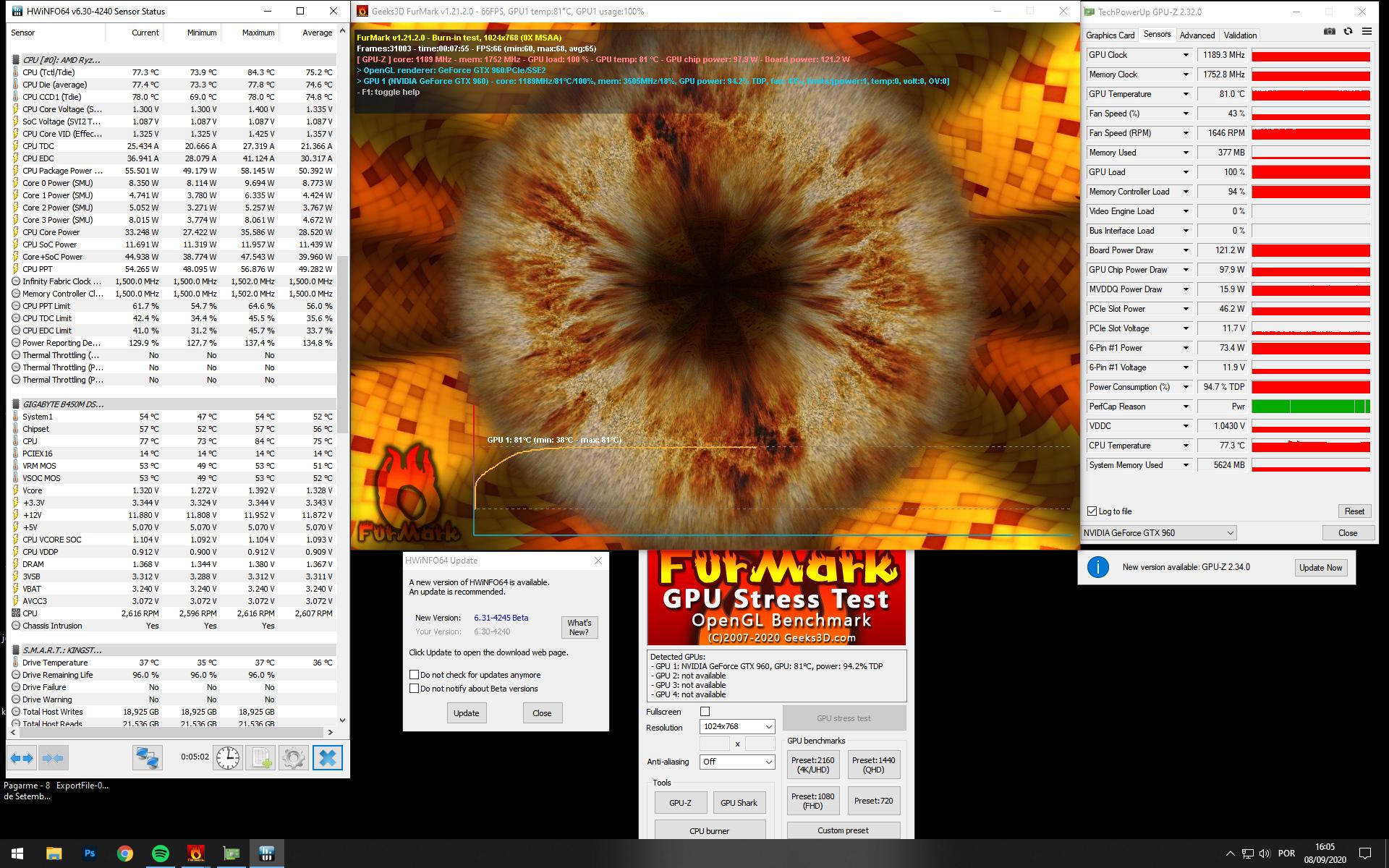Open system tray volume icon

pyautogui.click(x=1264, y=854)
